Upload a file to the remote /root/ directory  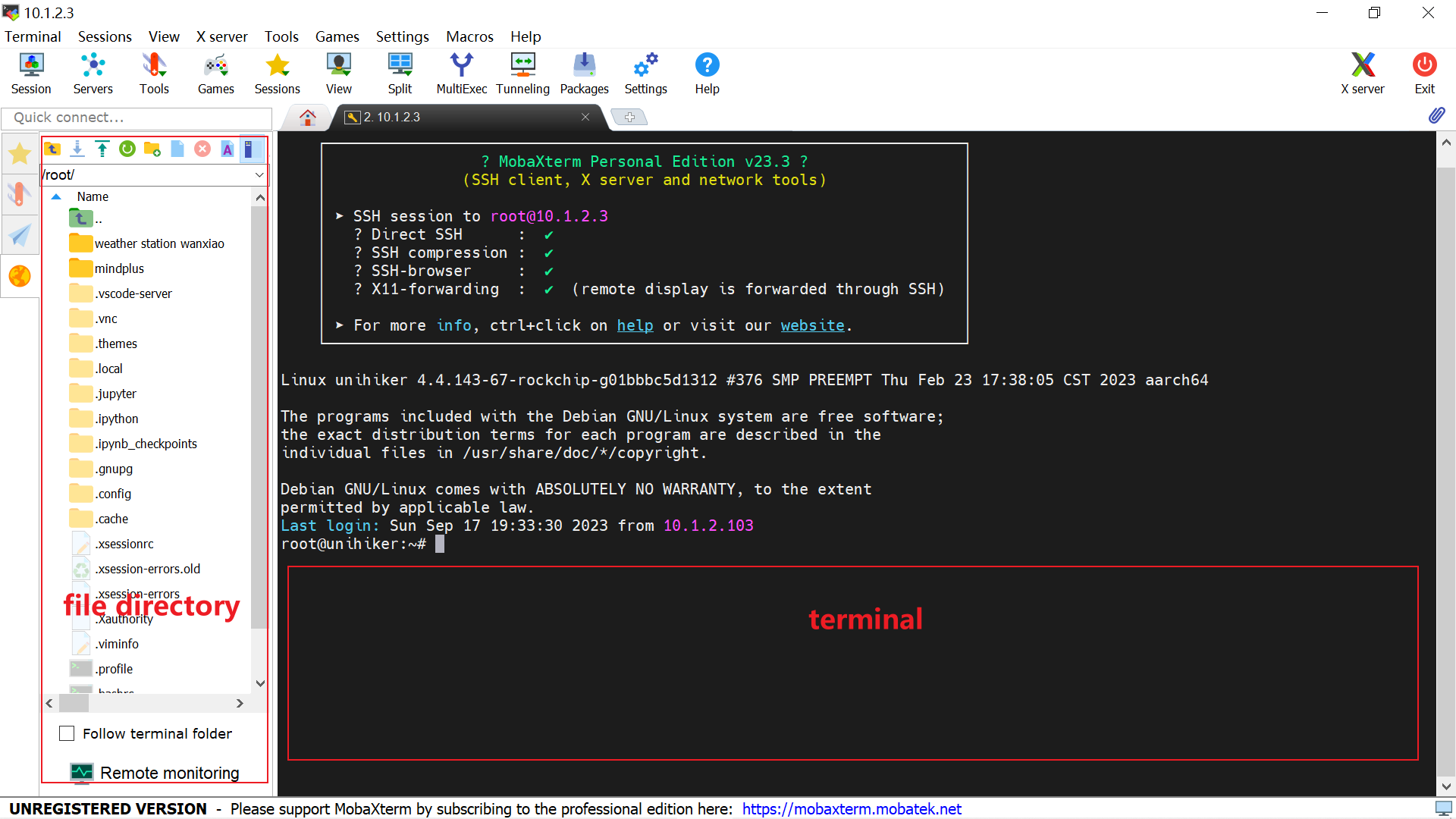tap(102, 149)
